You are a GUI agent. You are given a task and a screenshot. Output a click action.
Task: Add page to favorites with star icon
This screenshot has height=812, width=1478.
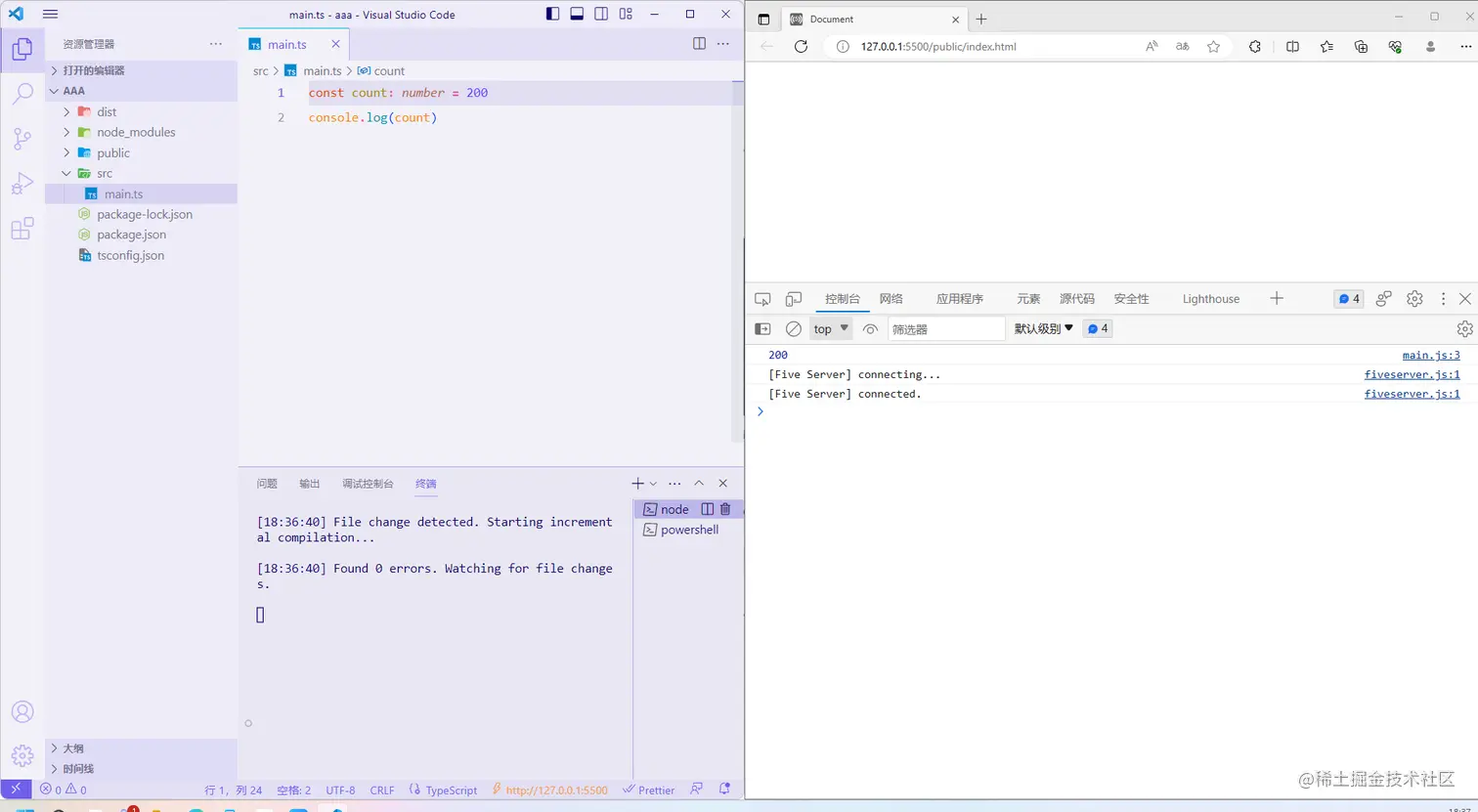(1213, 46)
